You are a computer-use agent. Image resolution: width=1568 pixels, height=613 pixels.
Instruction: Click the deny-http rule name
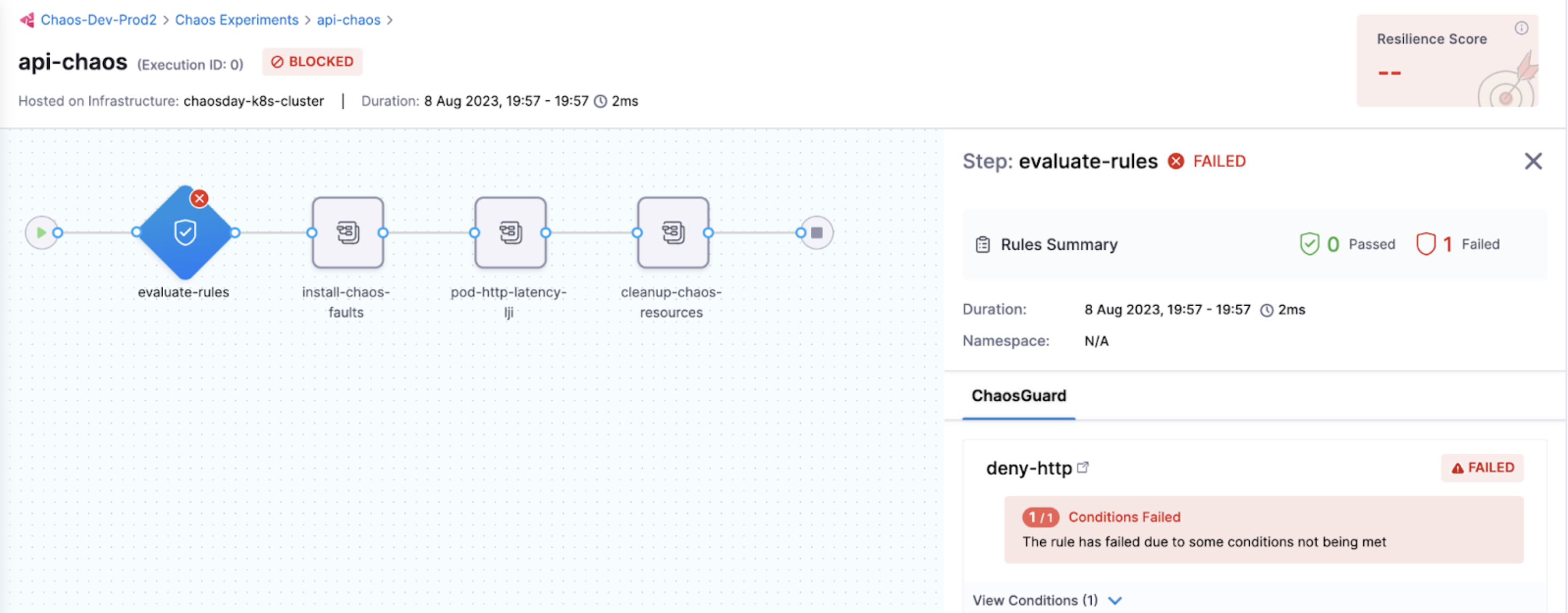point(1029,468)
